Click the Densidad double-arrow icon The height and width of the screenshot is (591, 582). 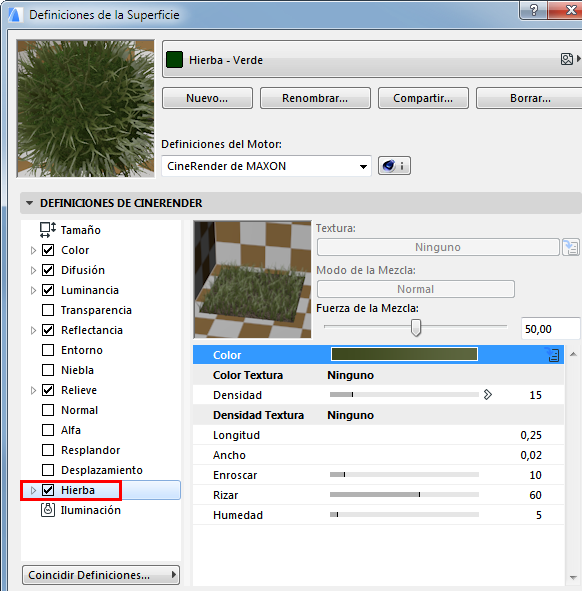487,395
